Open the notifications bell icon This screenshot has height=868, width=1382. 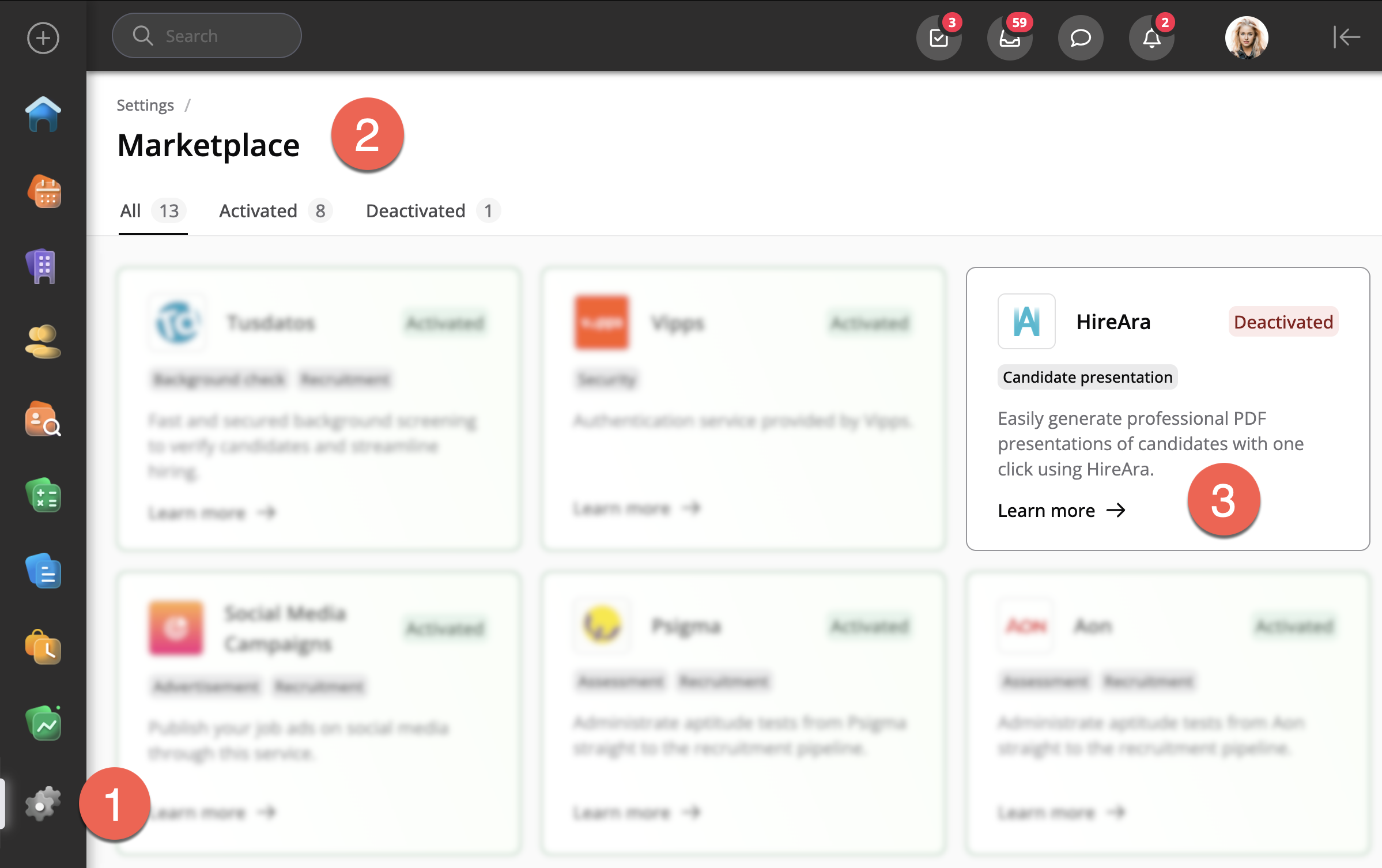click(x=1151, y=38)
